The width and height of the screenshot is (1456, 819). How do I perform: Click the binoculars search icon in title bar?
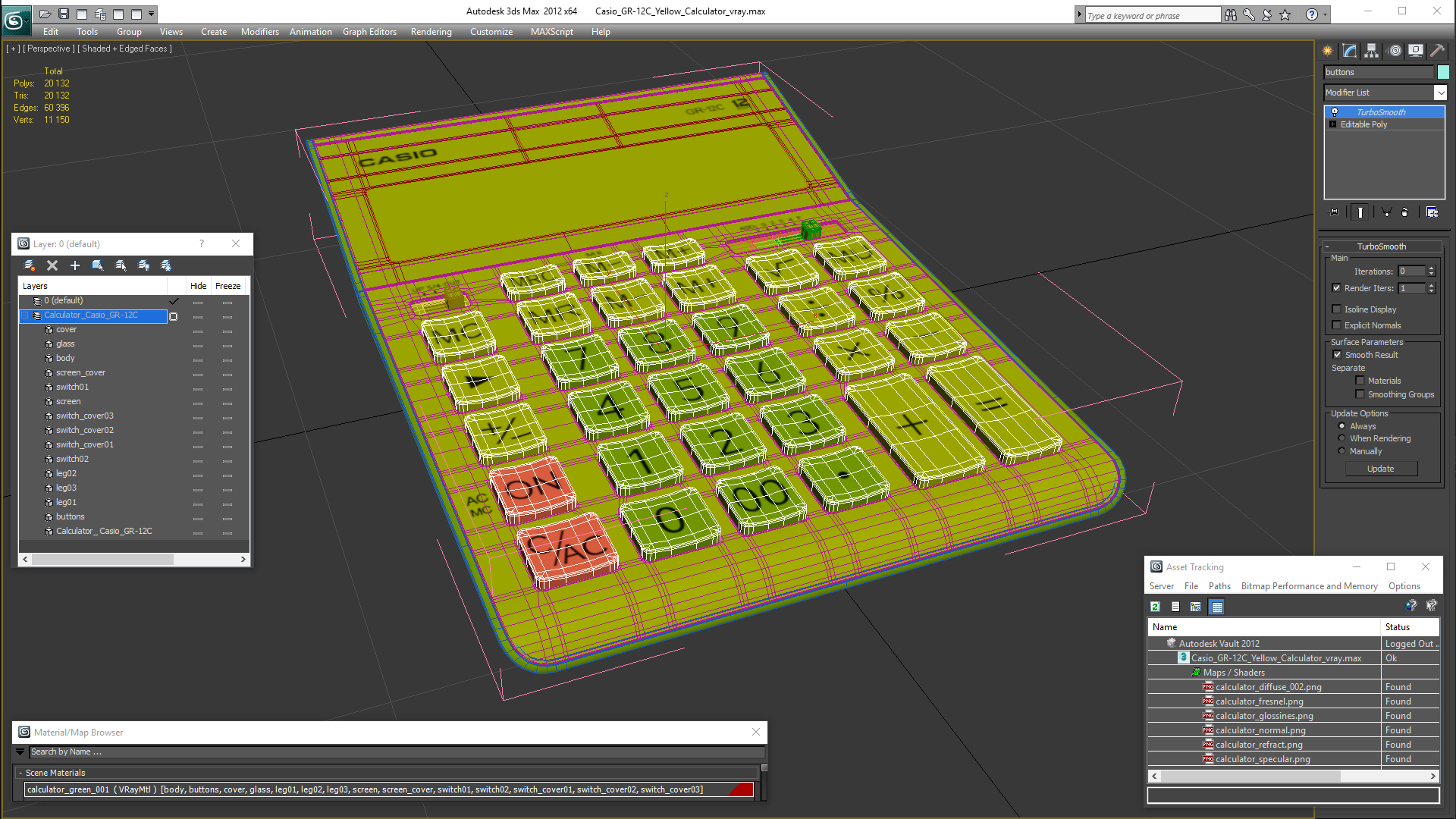click(1231, 14)
